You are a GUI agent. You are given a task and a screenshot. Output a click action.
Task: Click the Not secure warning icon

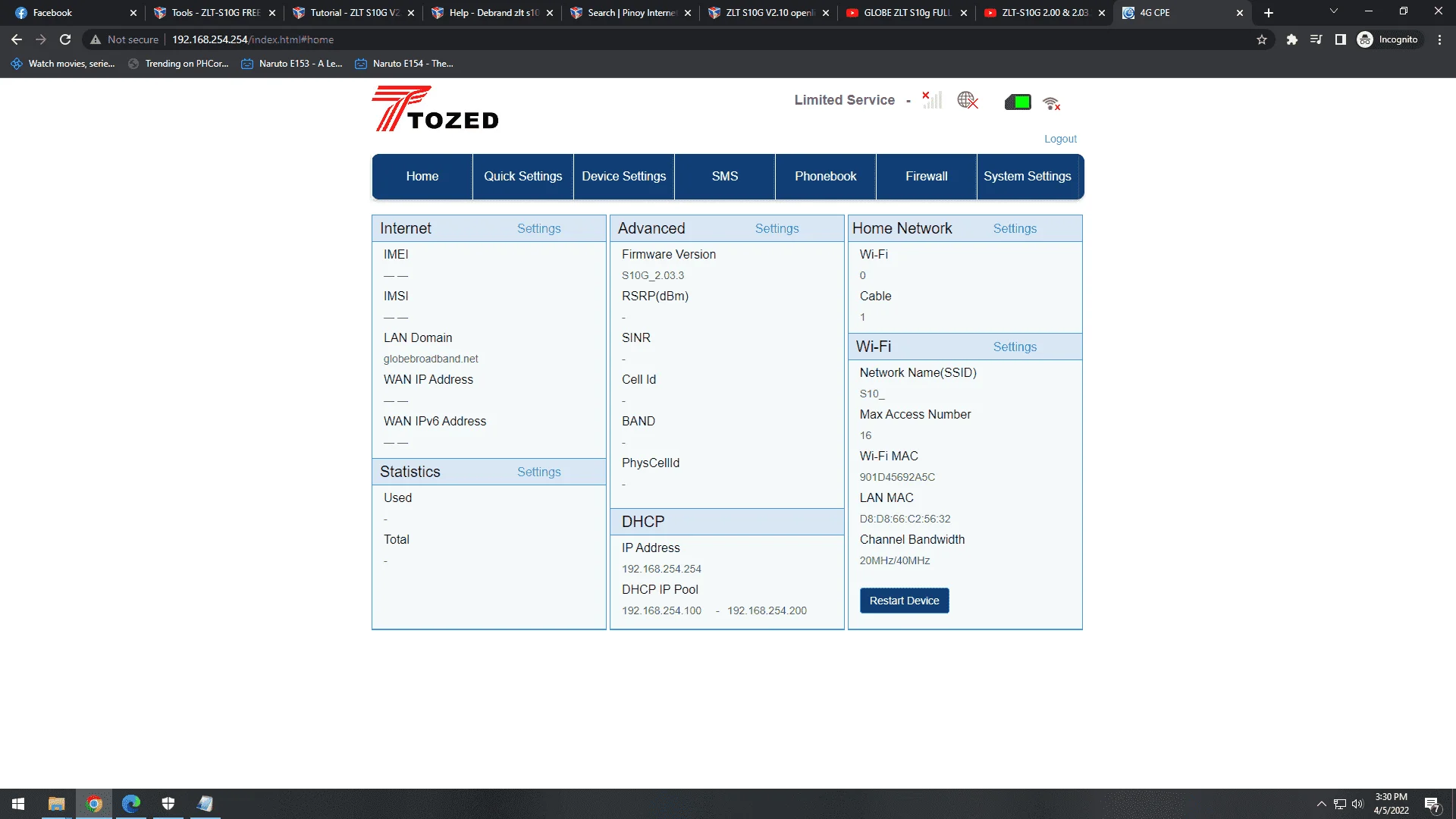point(96,39)
